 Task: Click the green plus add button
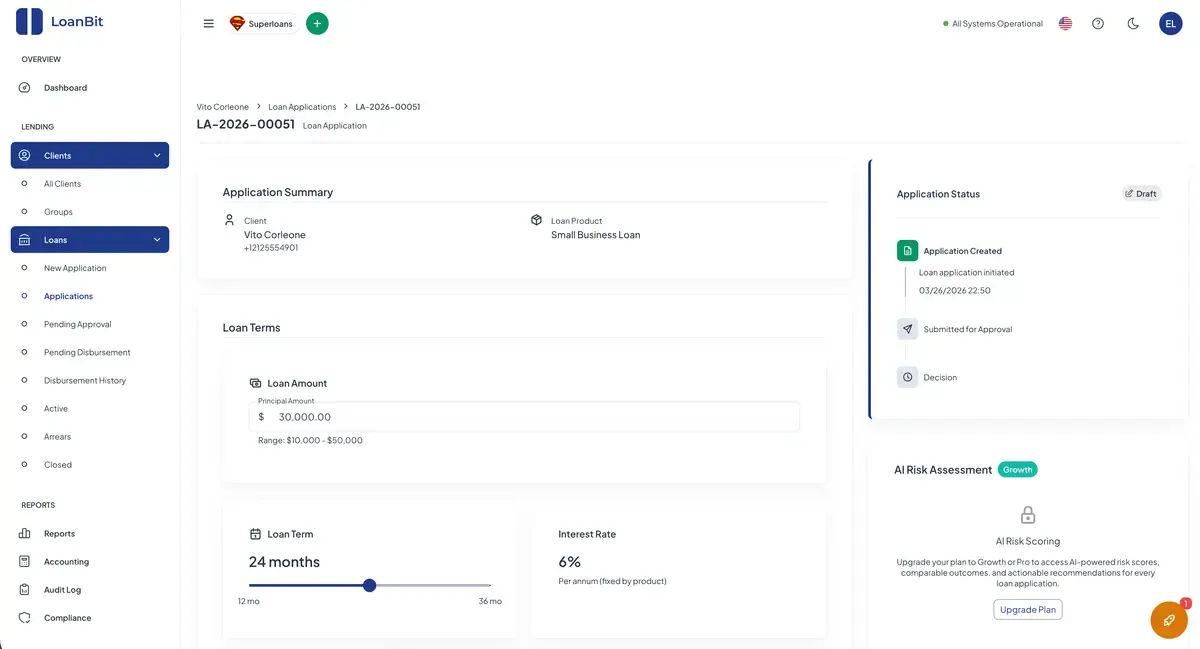pyautogui.click(x=317, y=23)
